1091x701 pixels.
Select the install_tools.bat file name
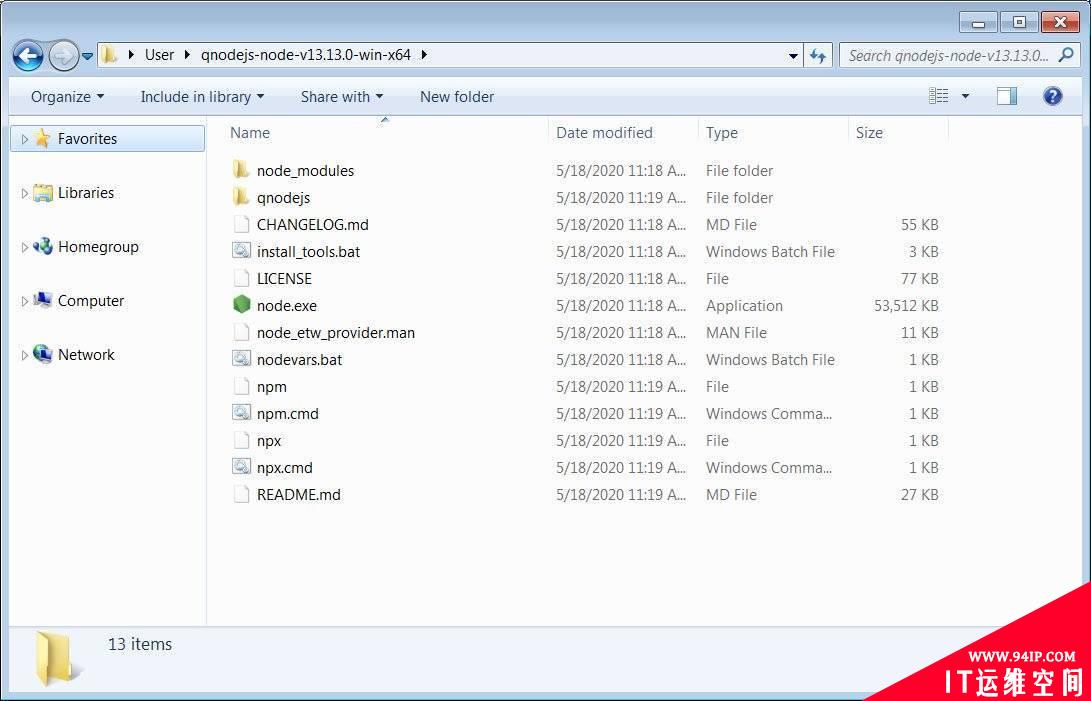click(x=308, y=252)
